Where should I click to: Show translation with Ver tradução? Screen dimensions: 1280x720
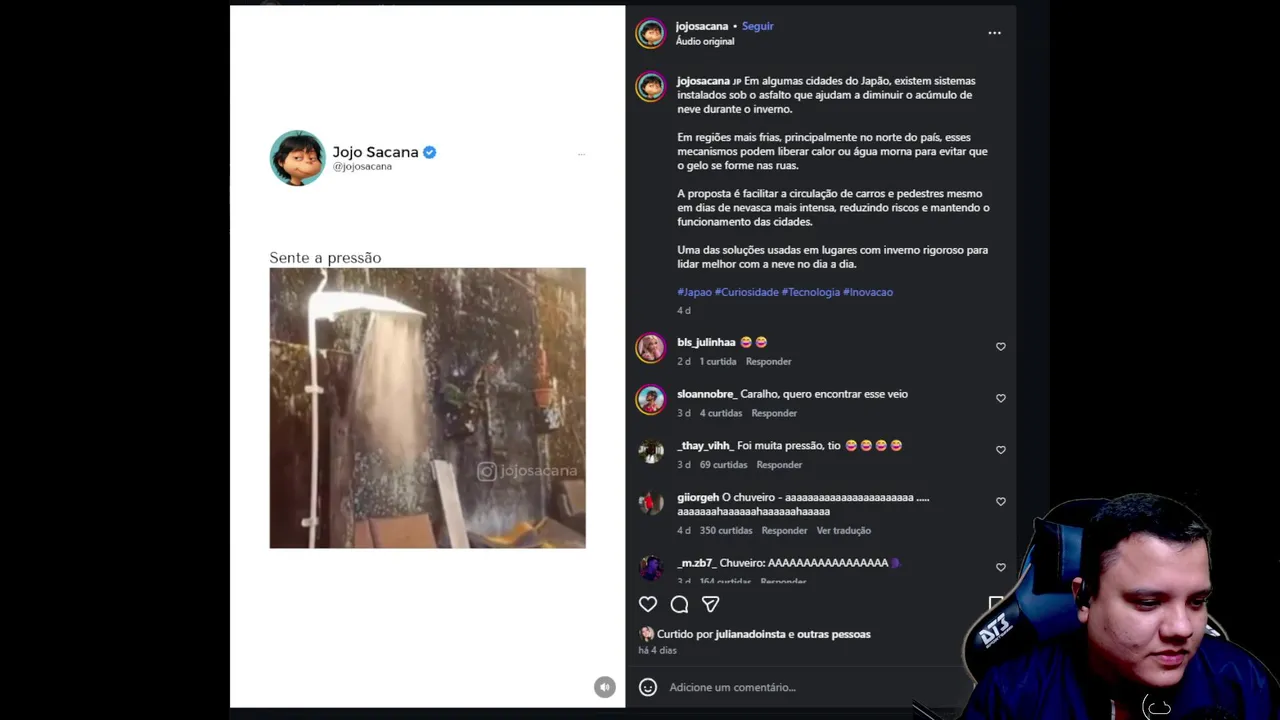pyautogui.click(x=843, y=531)
